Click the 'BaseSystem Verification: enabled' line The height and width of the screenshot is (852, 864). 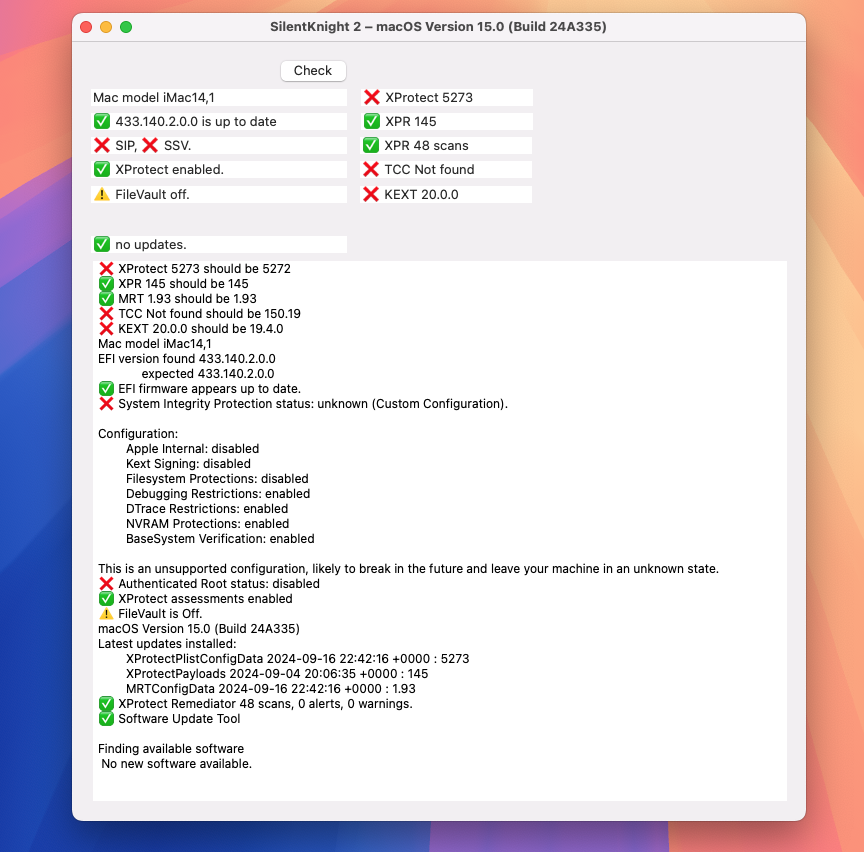click(x=220, y=538)
